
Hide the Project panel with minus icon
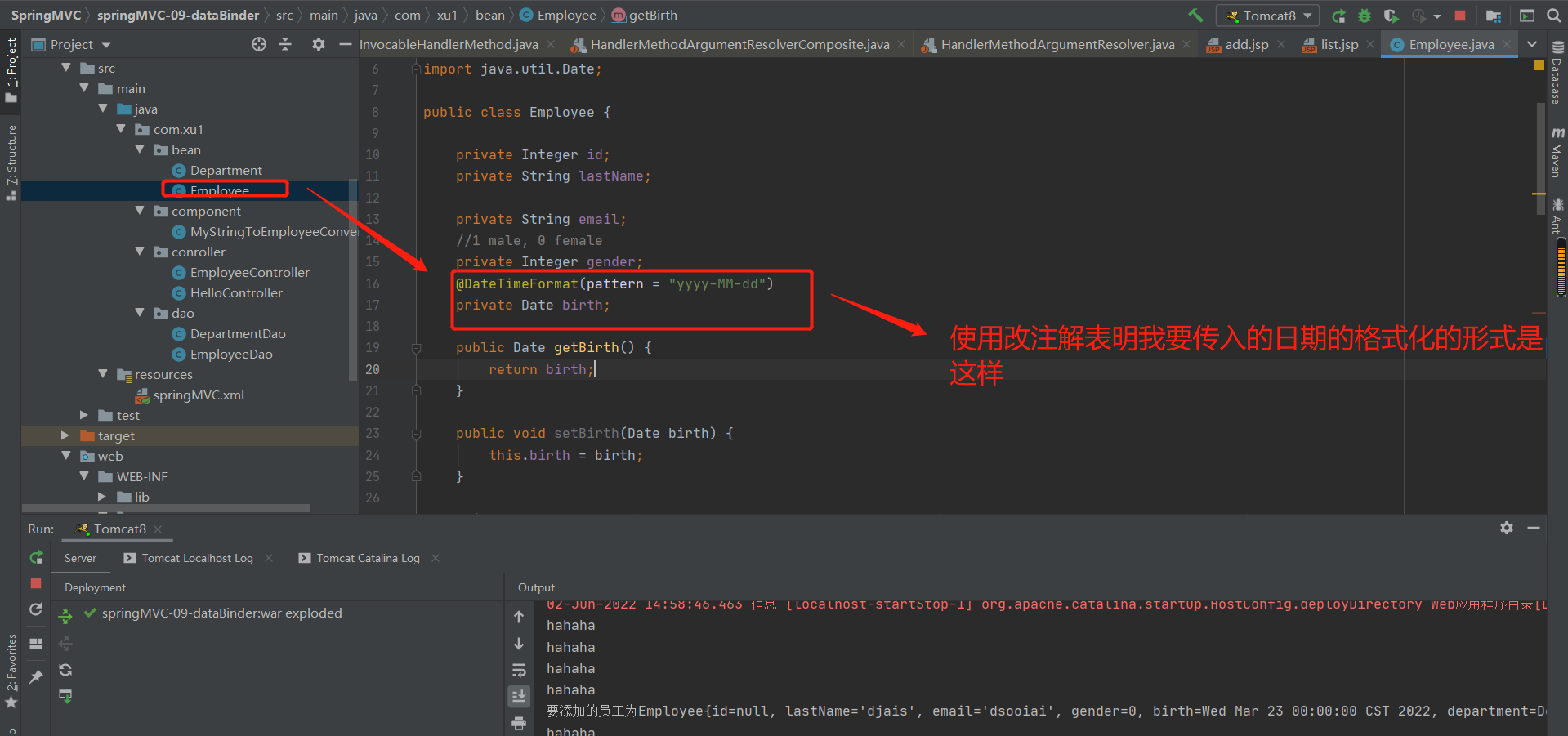[345, 44]
